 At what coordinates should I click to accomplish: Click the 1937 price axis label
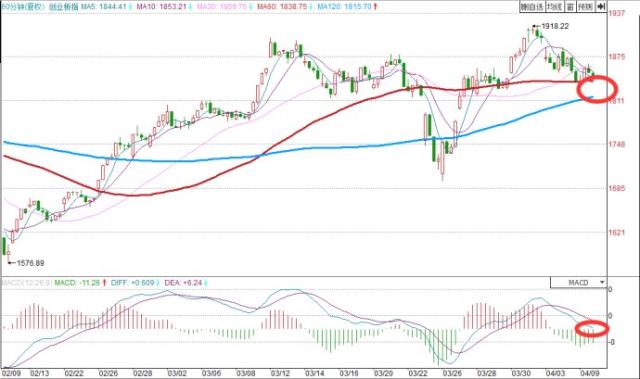[x=617, y=13]
